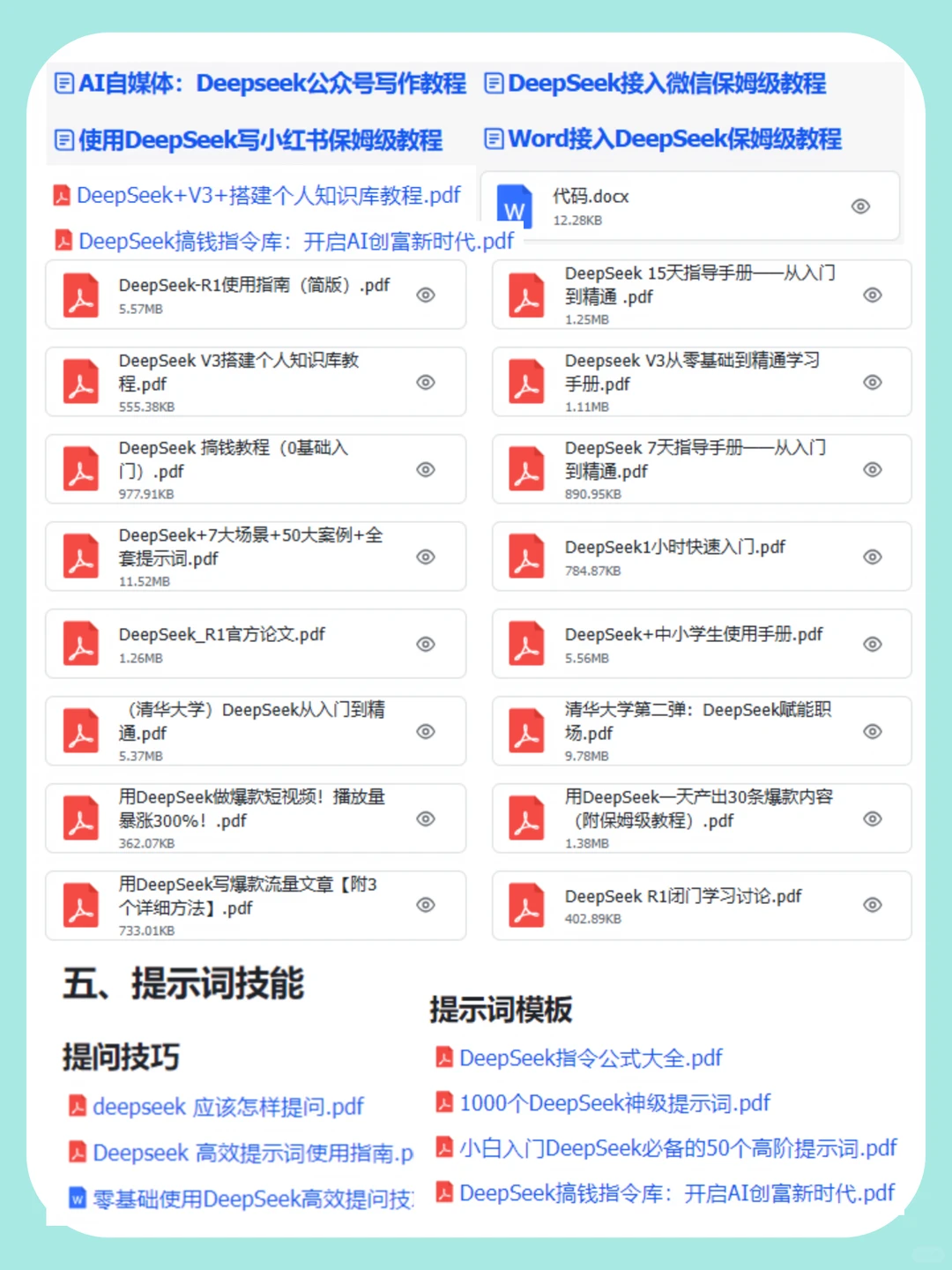Open deepseek 应该怎样提问.pdf link
The height and width of the screenshot is (1270, 952).
228,1106
